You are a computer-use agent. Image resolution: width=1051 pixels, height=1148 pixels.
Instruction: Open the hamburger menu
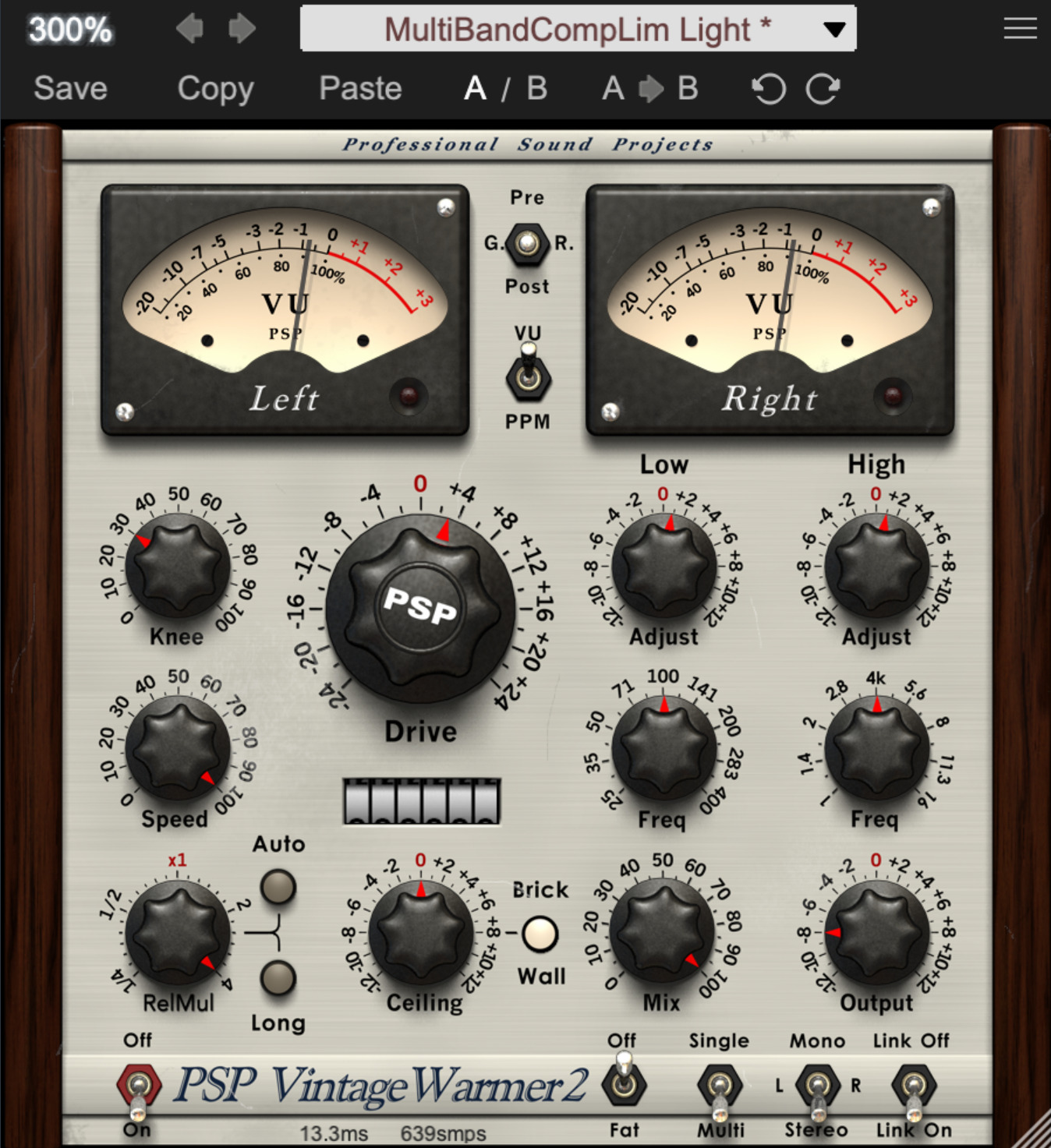coord(1020,29)
